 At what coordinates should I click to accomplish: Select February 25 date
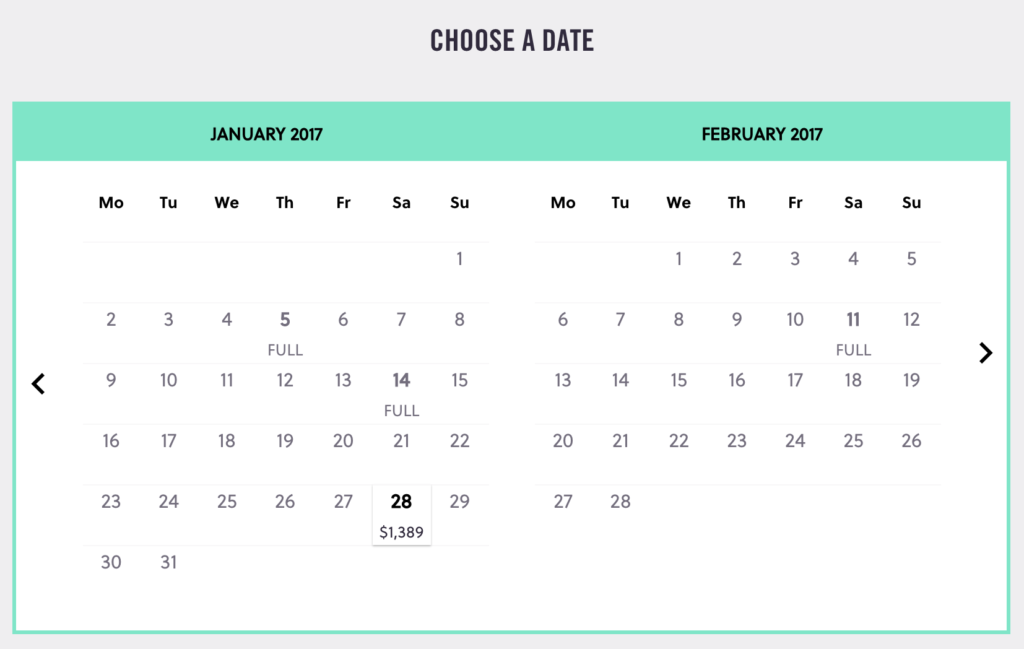[x=853, y=454]
